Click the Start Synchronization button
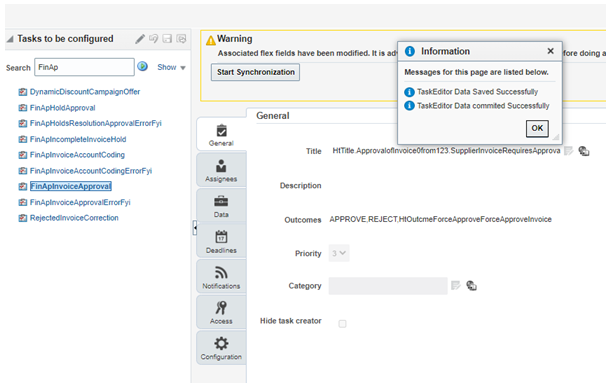This screenshot has height=392, width=614. [x=256, y=72]
